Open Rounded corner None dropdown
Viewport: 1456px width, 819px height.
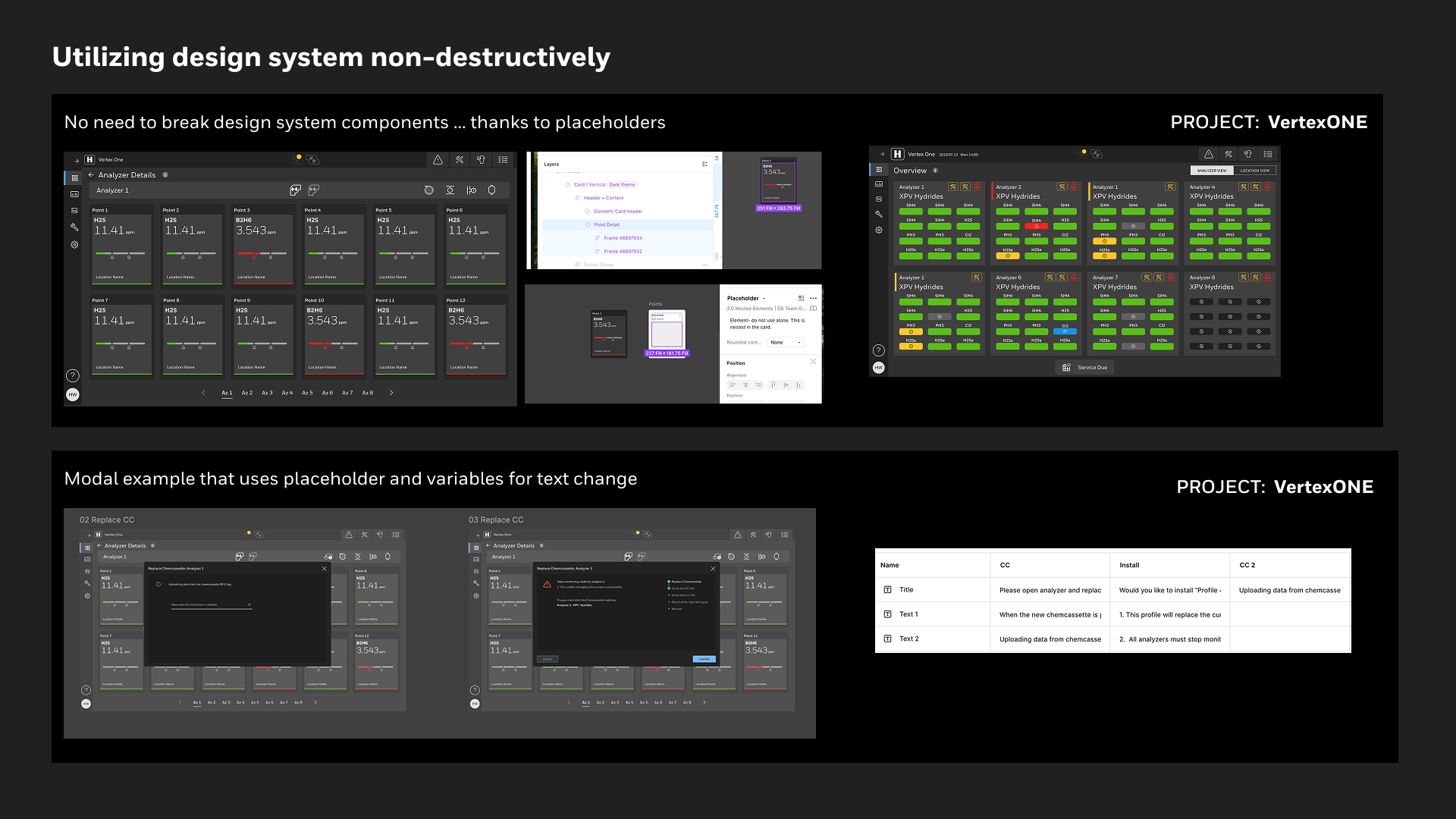coord(786,343)
